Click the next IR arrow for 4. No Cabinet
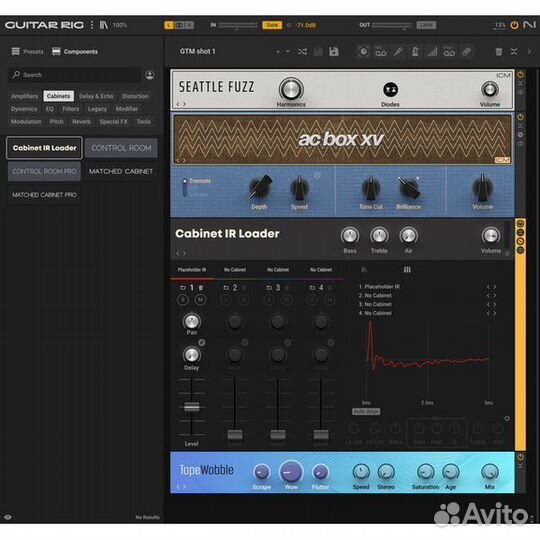Image resolution: width=540 pixels, height=540 pixels. 495,313
